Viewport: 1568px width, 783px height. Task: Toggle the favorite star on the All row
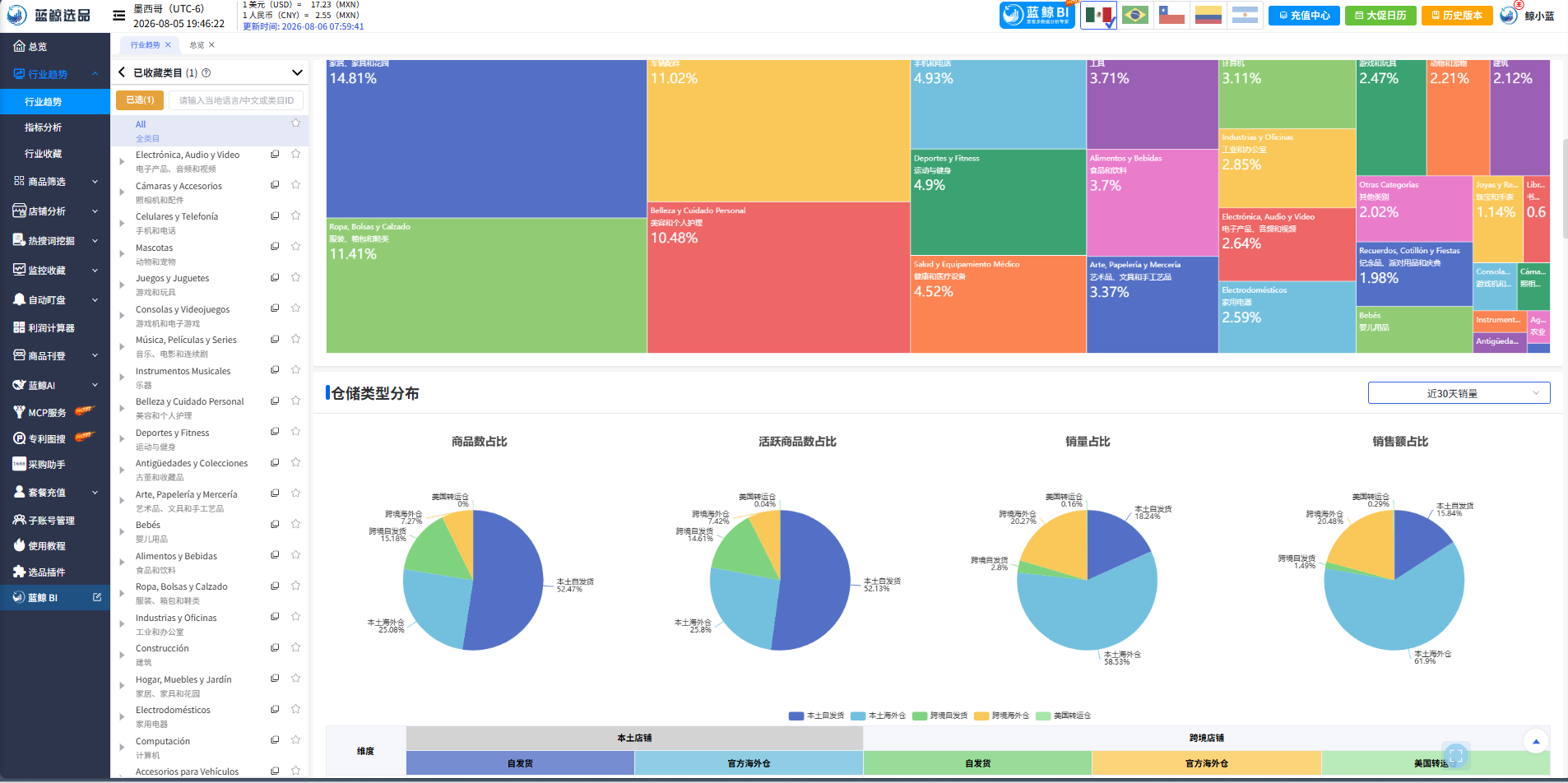[x=295, y=123]
